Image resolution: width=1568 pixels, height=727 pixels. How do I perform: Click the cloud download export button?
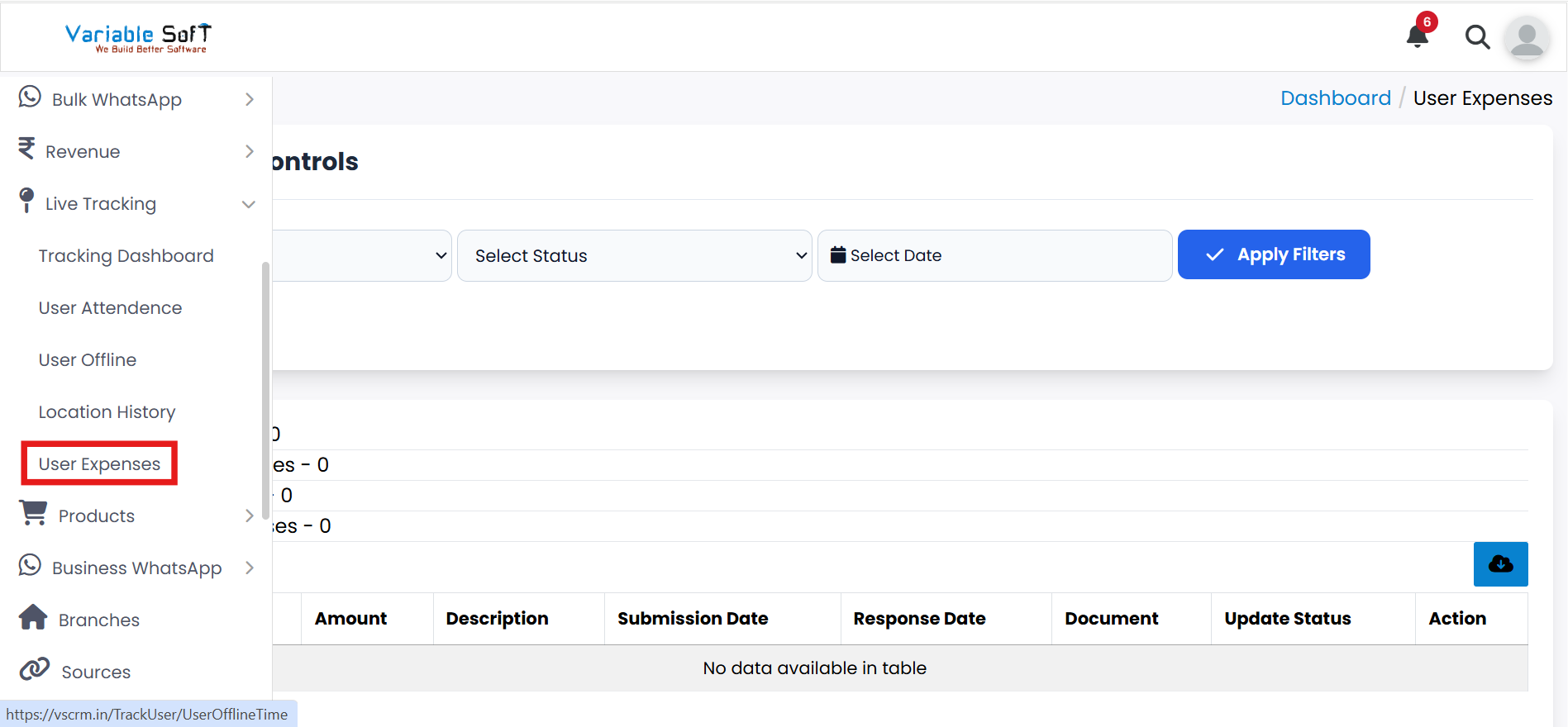pos(1500,564)
